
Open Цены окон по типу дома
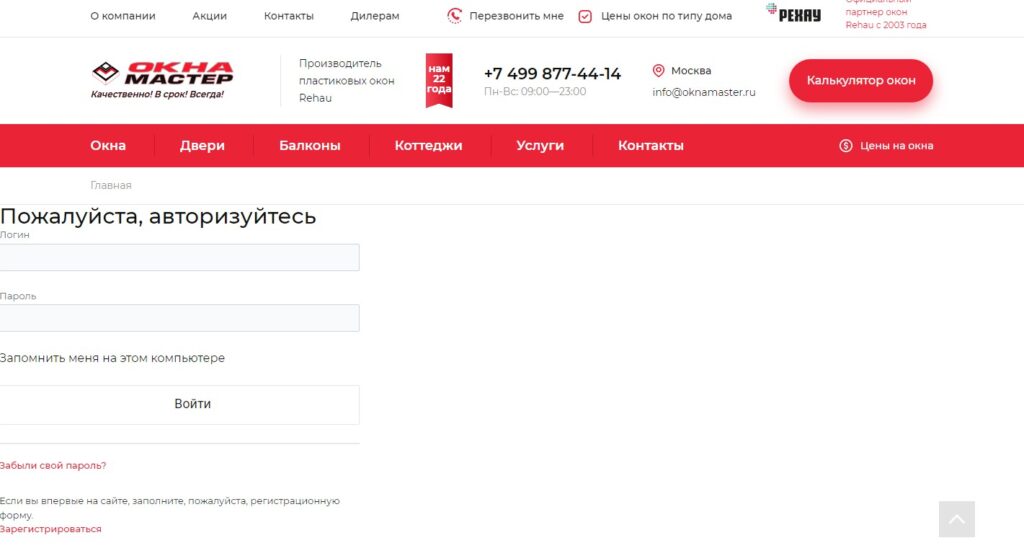[x=666, y=16]
